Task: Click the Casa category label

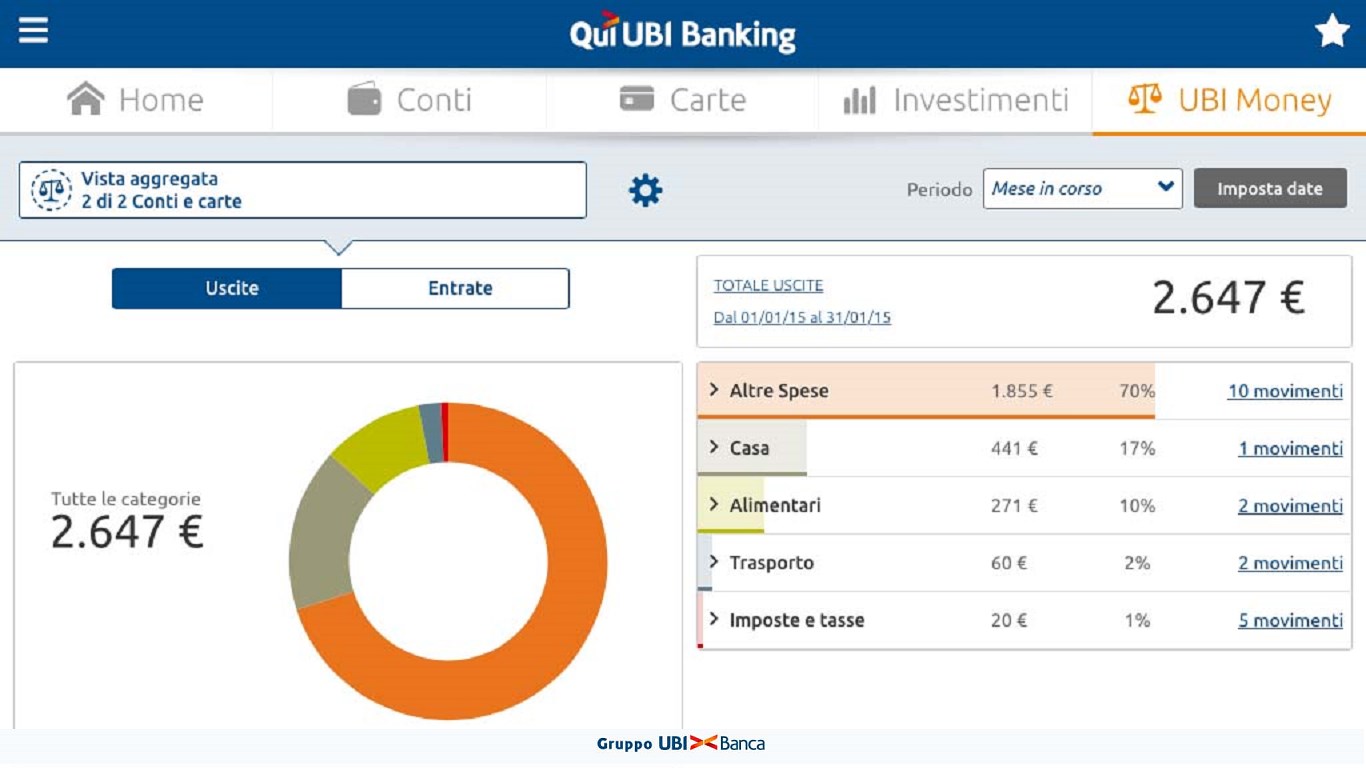Action: pos(749,448)
